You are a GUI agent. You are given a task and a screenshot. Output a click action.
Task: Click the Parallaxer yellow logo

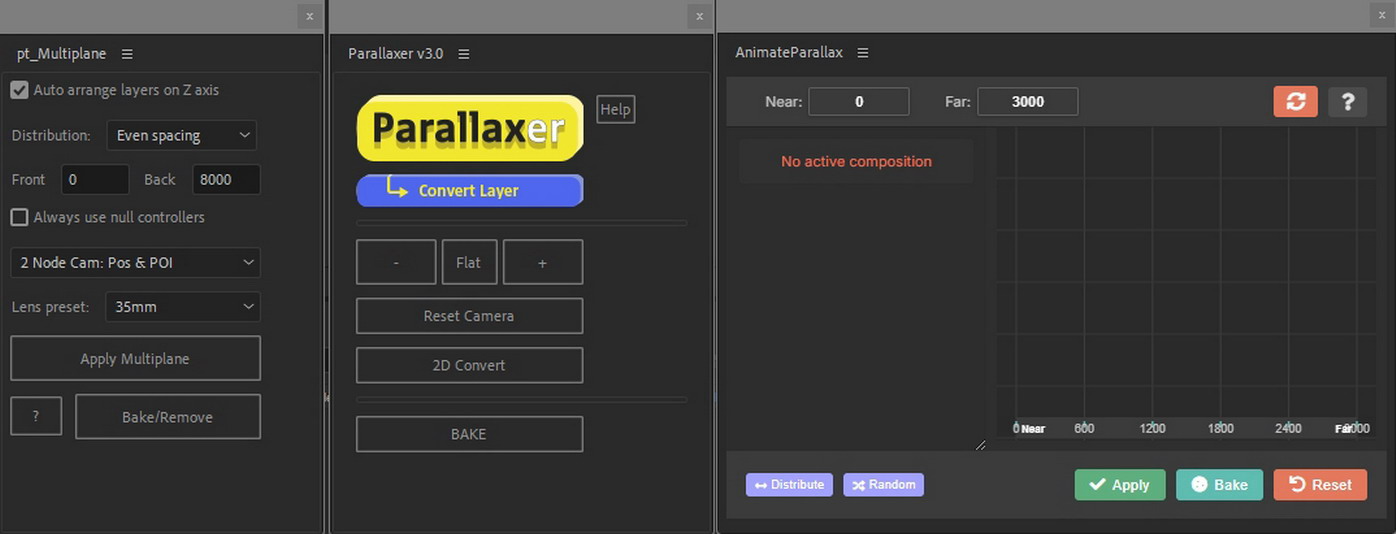[x=470, y=128]
